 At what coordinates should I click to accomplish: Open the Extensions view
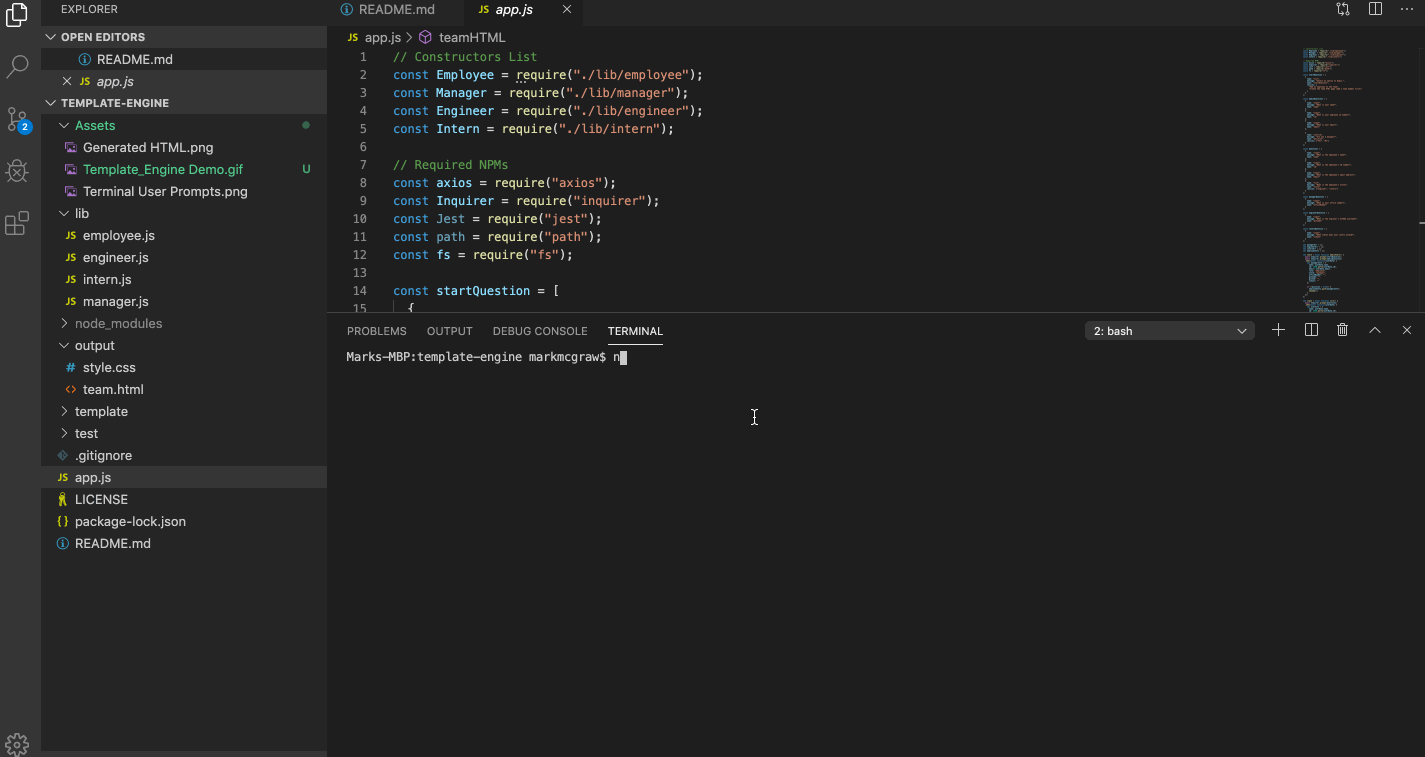pyautogui.click(x=17, y=223)
